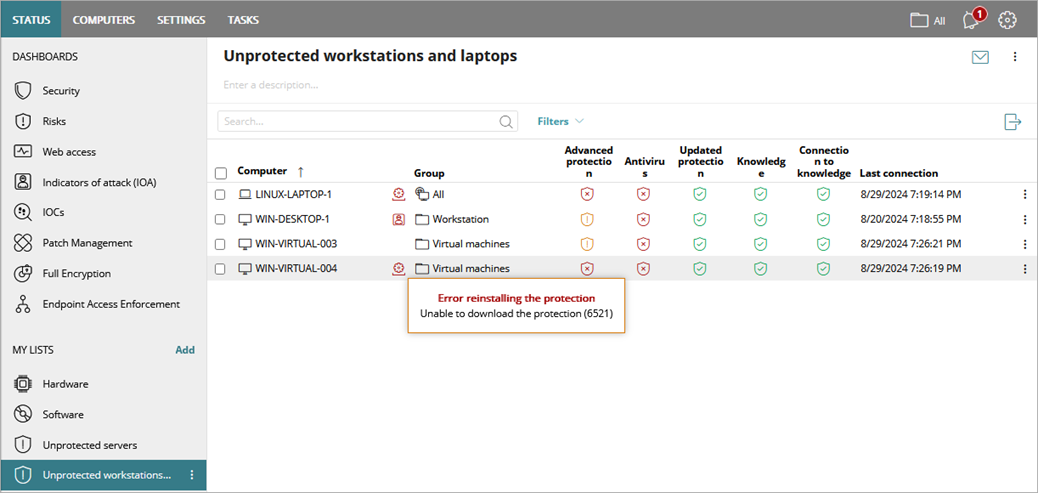Select the WIN-VIRTUAL-003 checkbox
Viewport: 1038px width, 493px height.
tap(221, 244)
